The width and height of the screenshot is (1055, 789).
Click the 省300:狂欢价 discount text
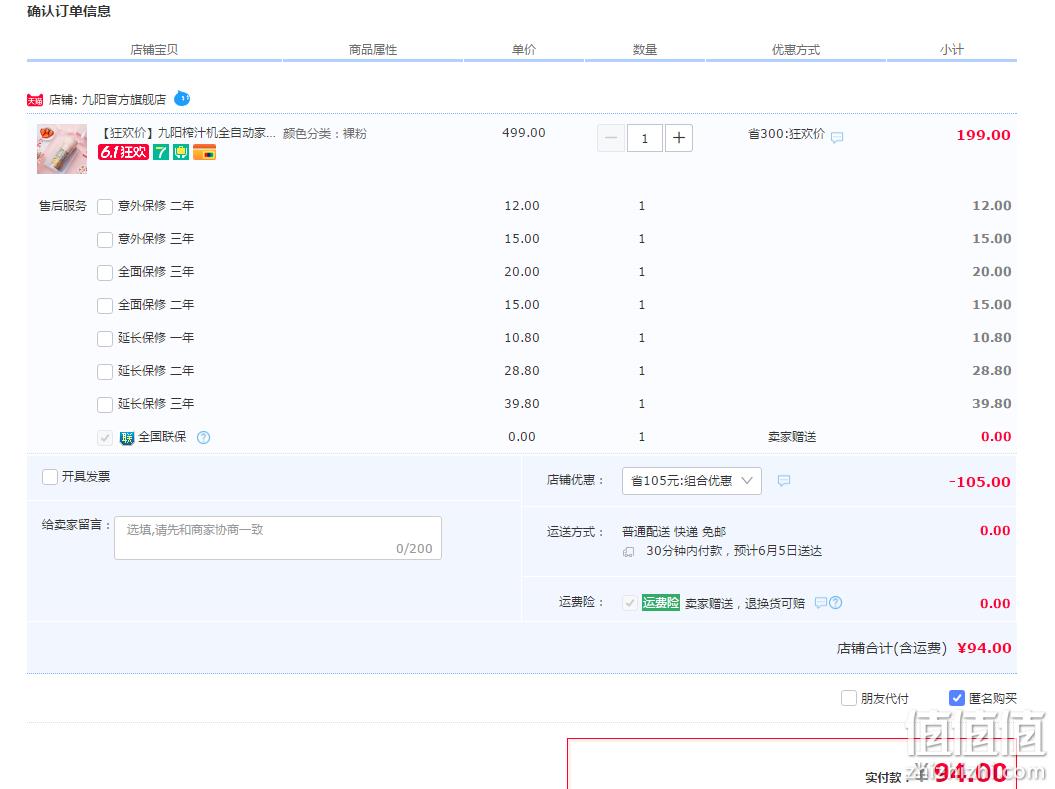click(x=787, y=134)
